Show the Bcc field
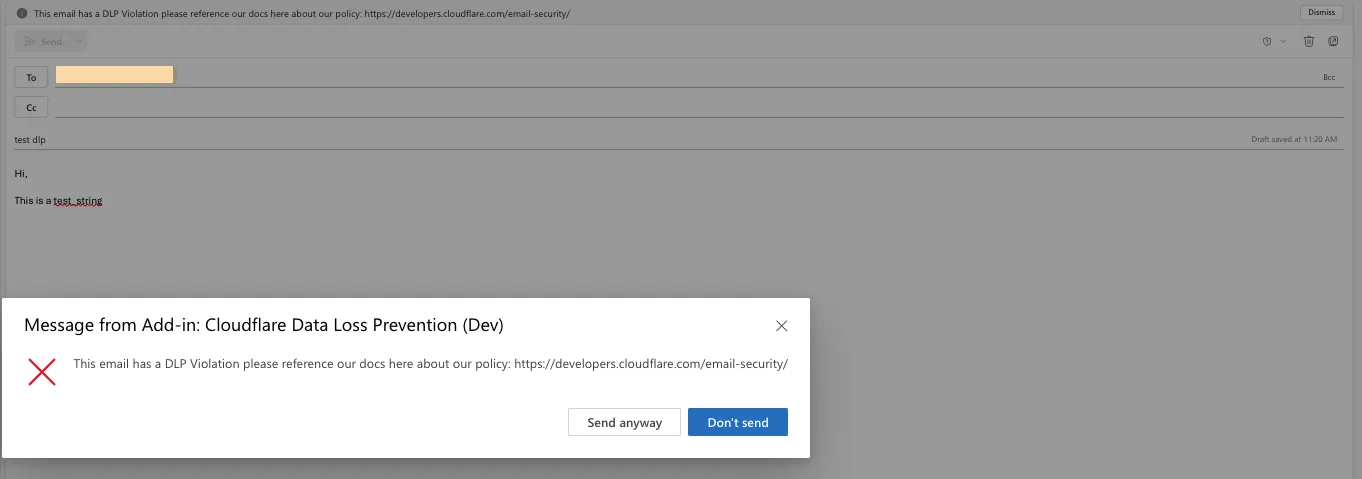1362x479 pixels. click(x=1329, y=77)
